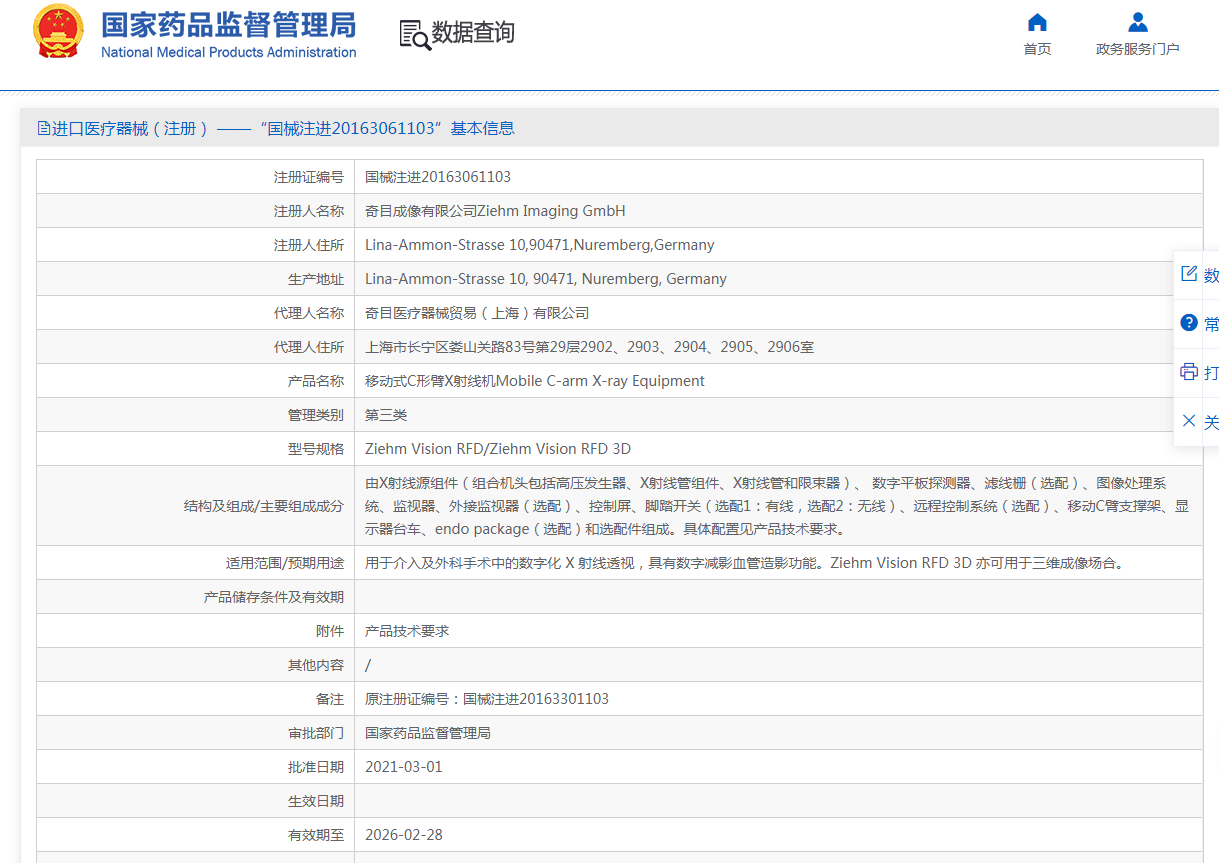Screen dimensions: 1219x863
Task: Select 上海市长宁区娄山关路83号 address
Action: (589, 347)
